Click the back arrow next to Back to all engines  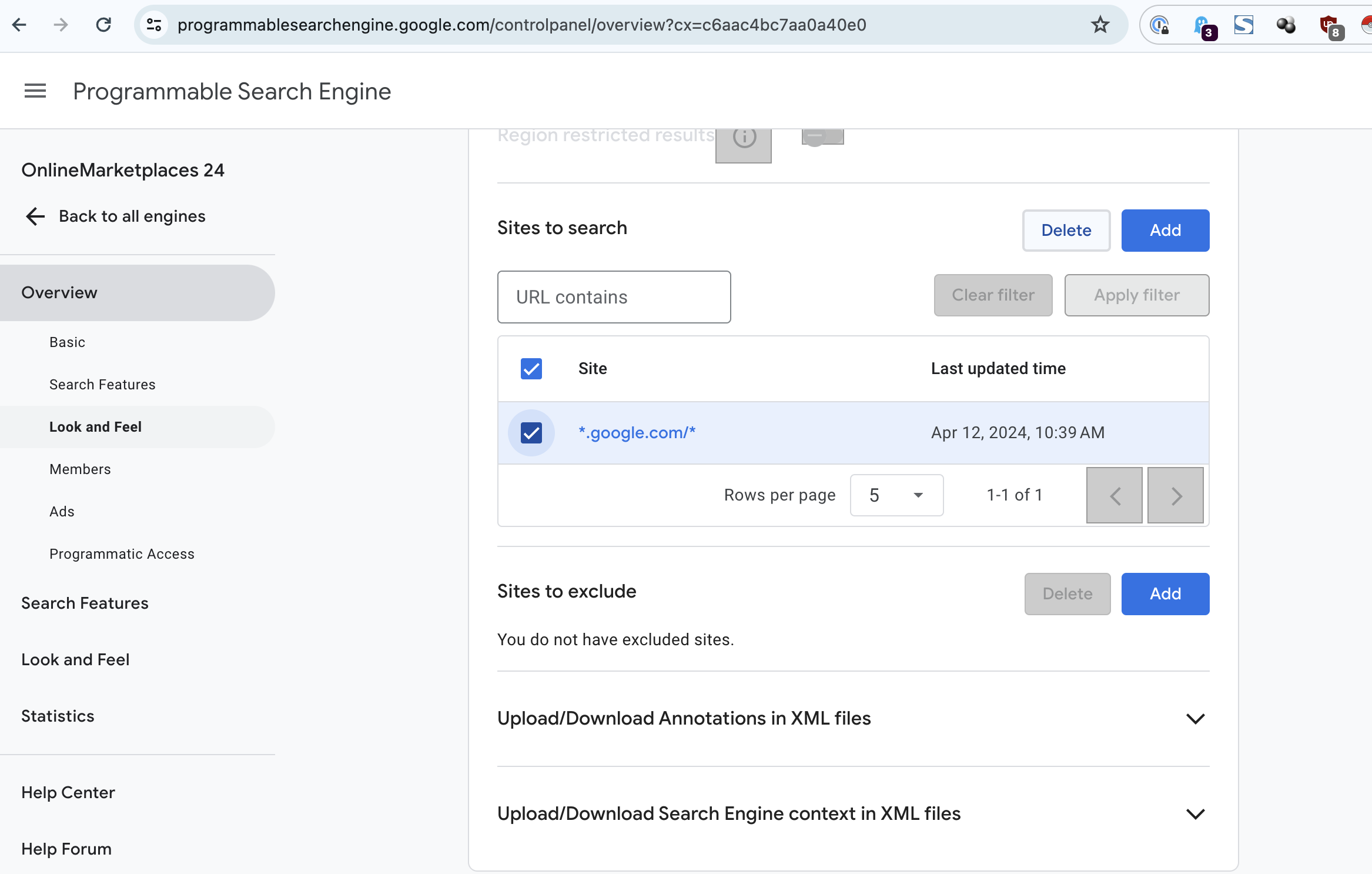point(35,216)
